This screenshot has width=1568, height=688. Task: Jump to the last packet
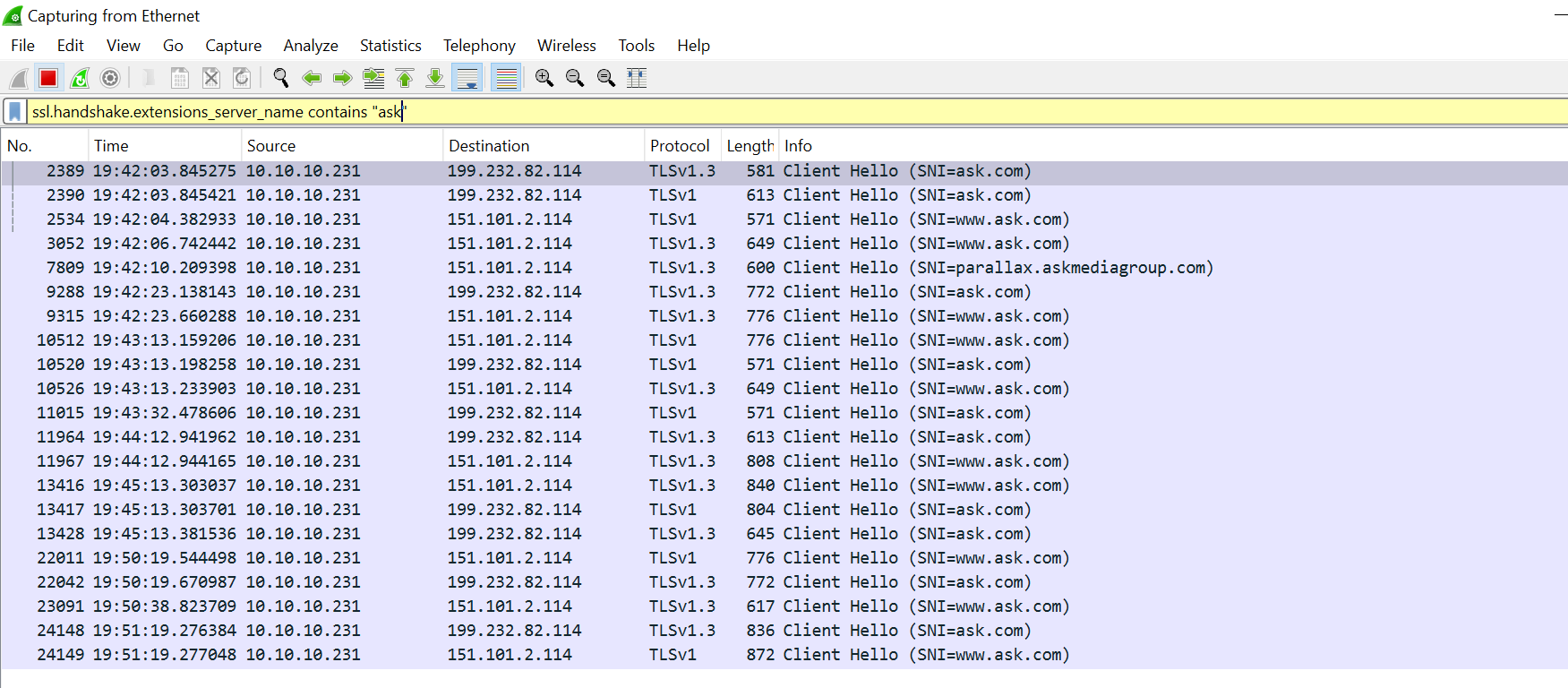435,79
